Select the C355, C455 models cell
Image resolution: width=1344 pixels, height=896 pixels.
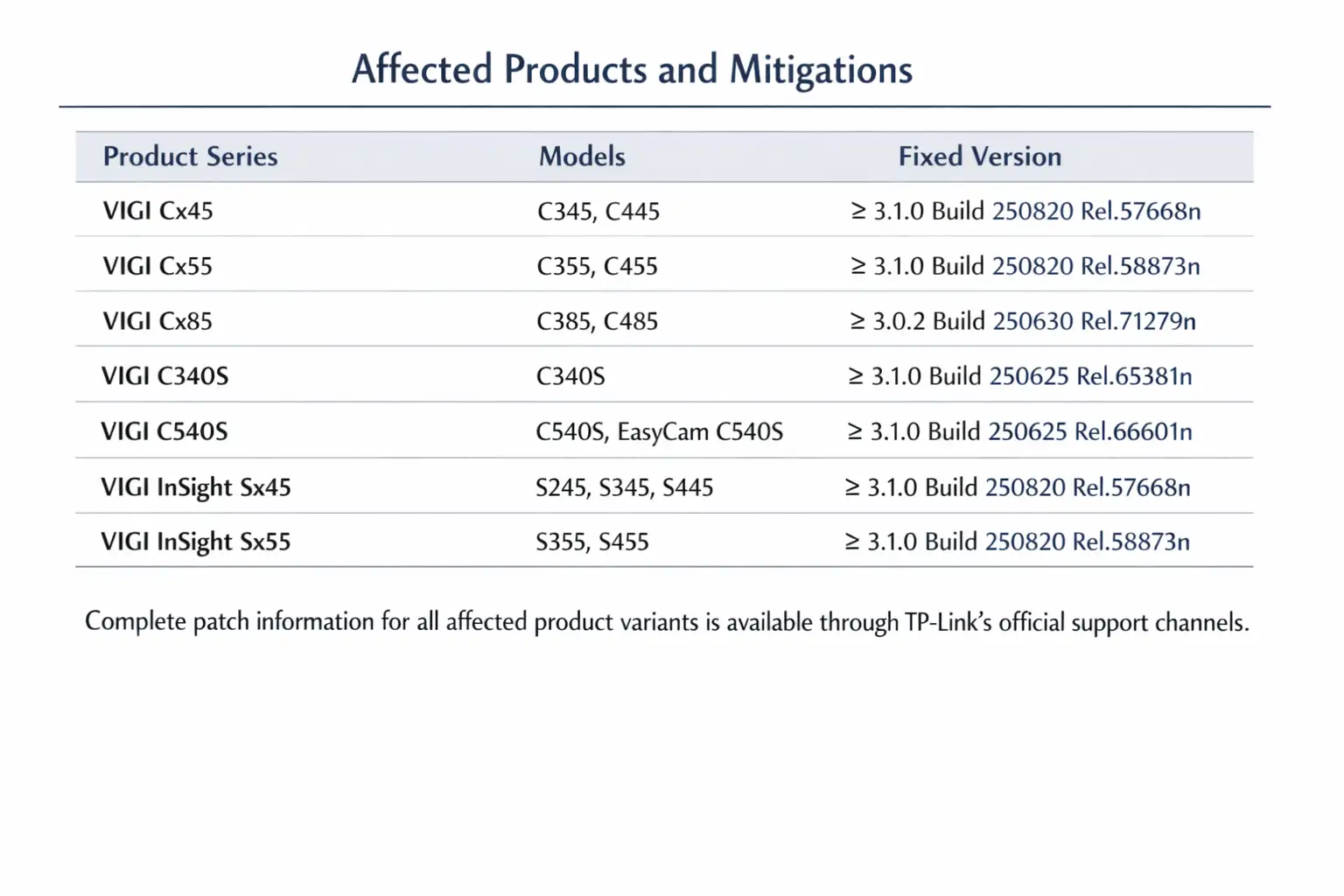597,266
